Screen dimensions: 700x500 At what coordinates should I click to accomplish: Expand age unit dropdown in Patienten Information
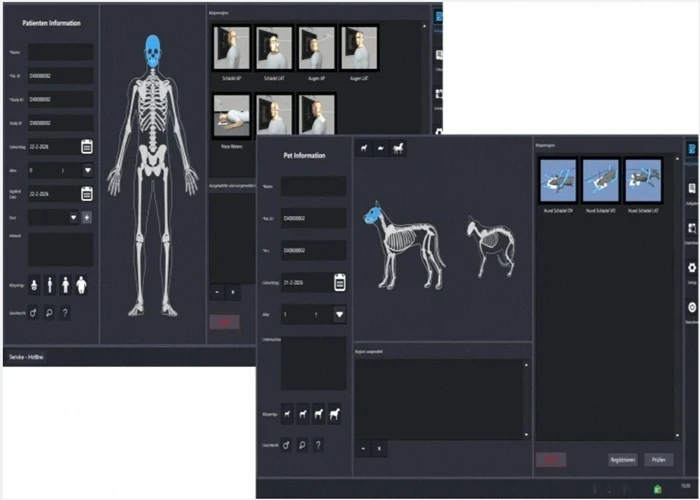(88, 170)
